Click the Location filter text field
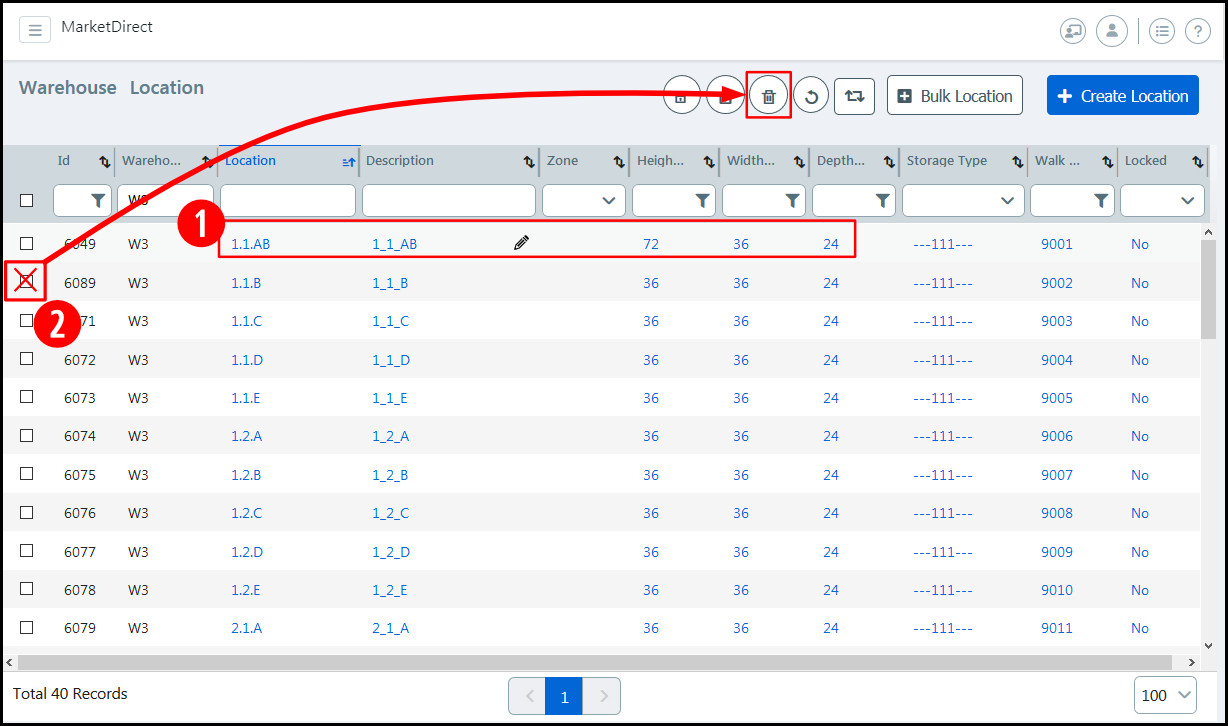 [288, 201]
